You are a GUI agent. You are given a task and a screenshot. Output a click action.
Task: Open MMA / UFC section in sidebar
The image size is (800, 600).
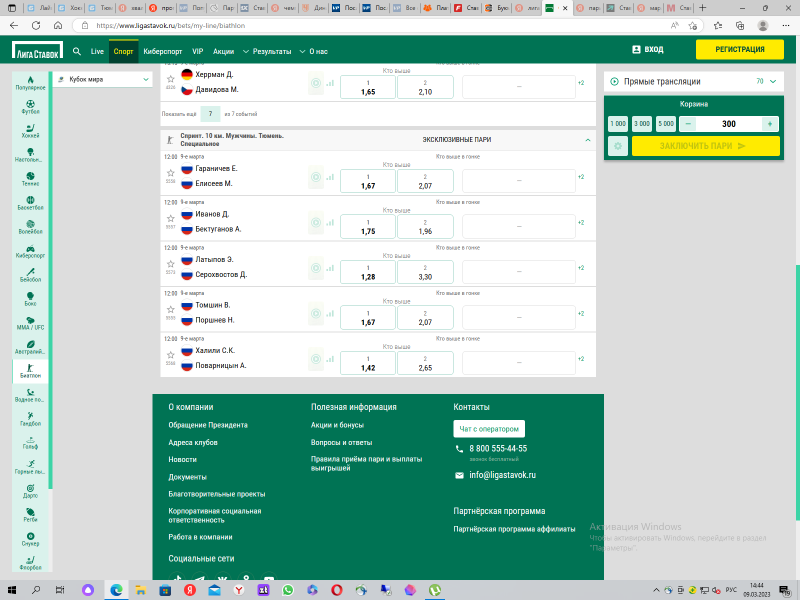coord(31,321)
